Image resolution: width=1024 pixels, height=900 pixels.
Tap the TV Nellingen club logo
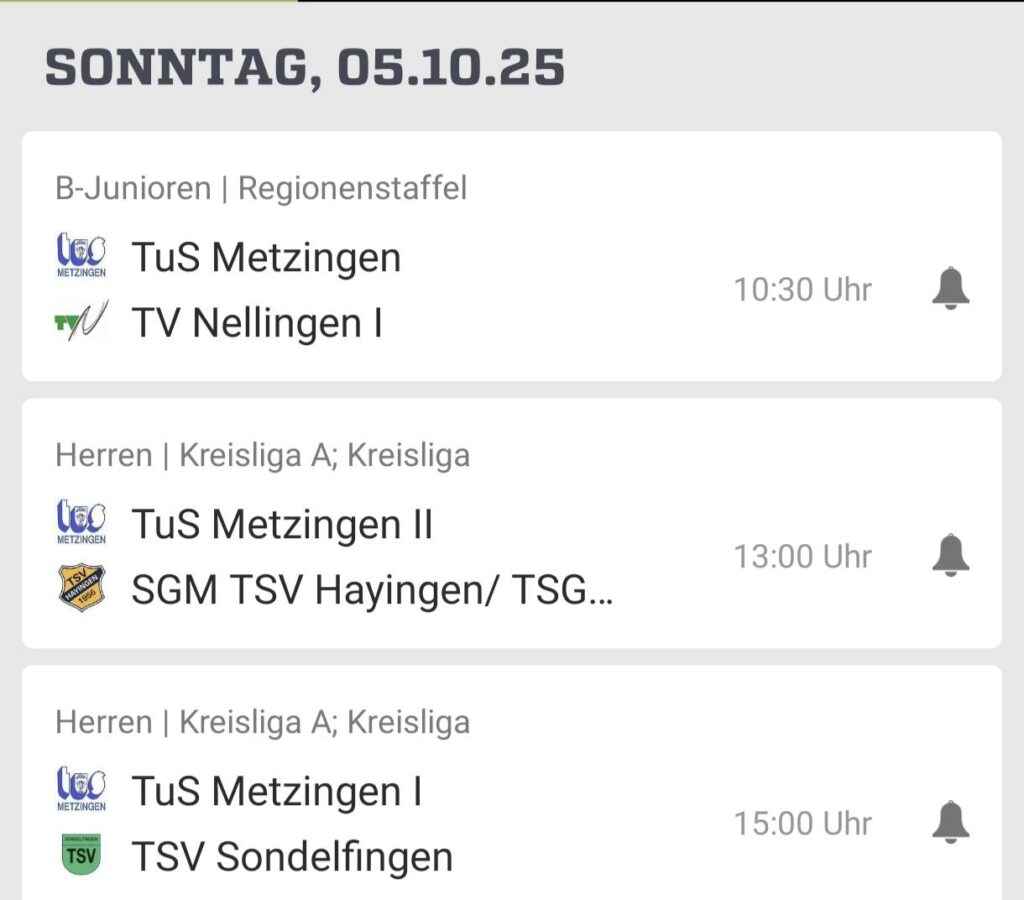(x=81, y=323)
